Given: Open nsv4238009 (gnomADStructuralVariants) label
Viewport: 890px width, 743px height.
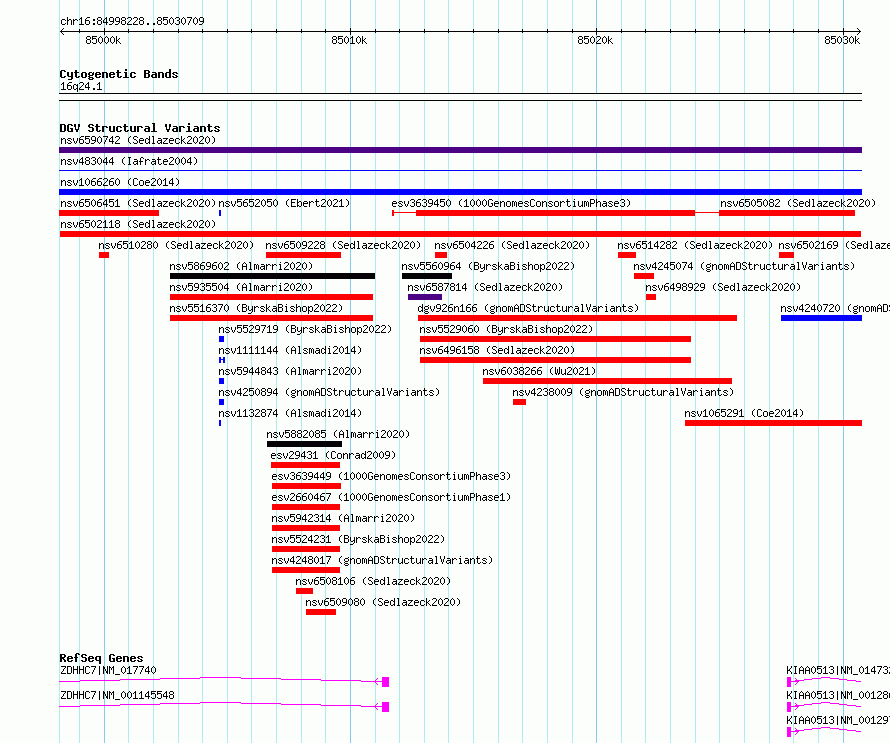Looking at the screenshot, I should click(623, 392).
